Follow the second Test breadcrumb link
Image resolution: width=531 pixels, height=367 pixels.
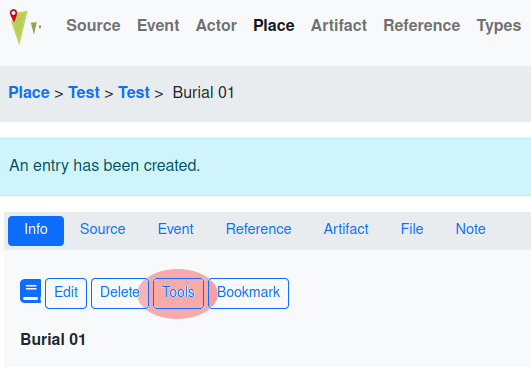[x=134, y=92]
